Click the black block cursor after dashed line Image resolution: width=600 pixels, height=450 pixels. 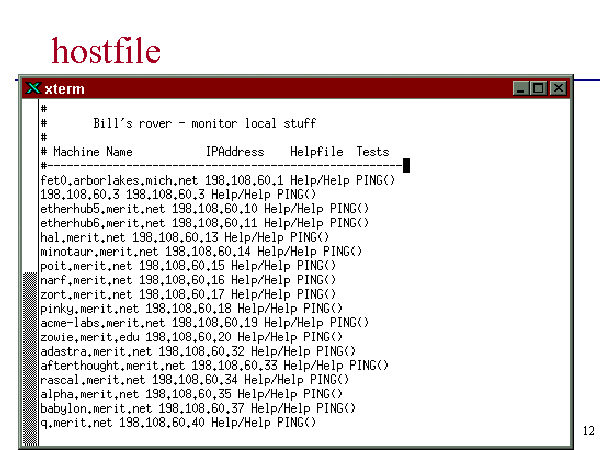coord(407,166)
